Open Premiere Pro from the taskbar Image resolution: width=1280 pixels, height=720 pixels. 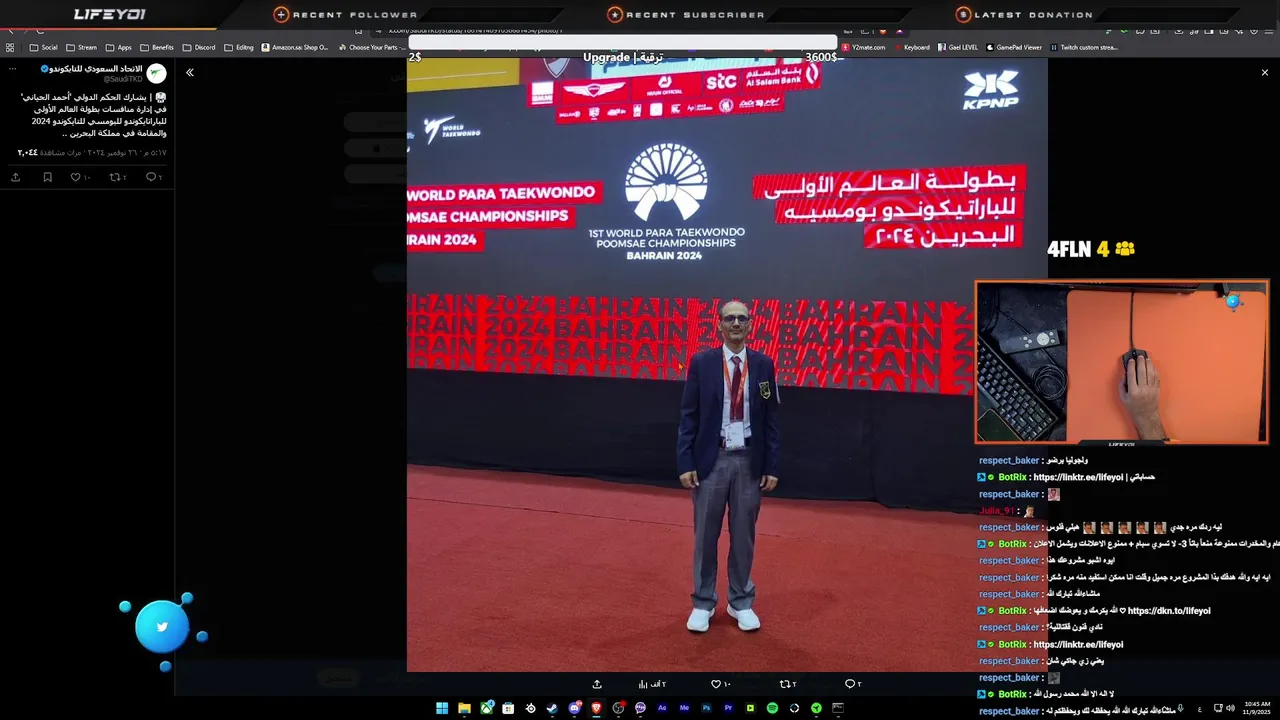click(x=728, y=708)
